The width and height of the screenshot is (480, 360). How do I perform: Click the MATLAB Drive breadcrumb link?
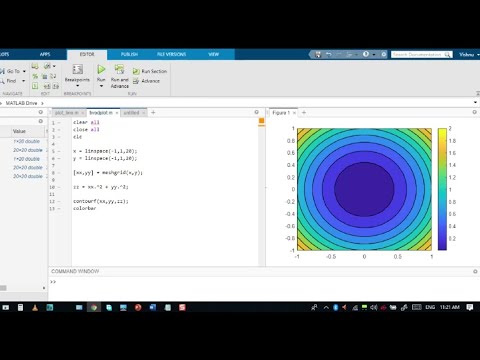point(21,103)
